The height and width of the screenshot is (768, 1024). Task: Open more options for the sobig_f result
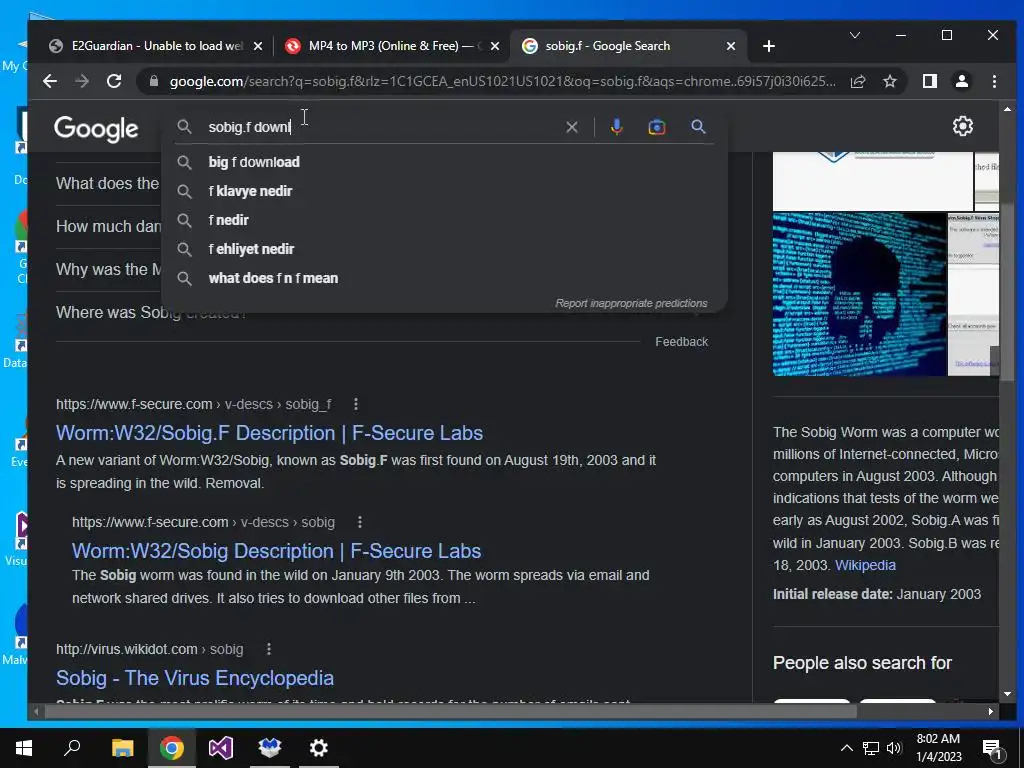(356, 404)
